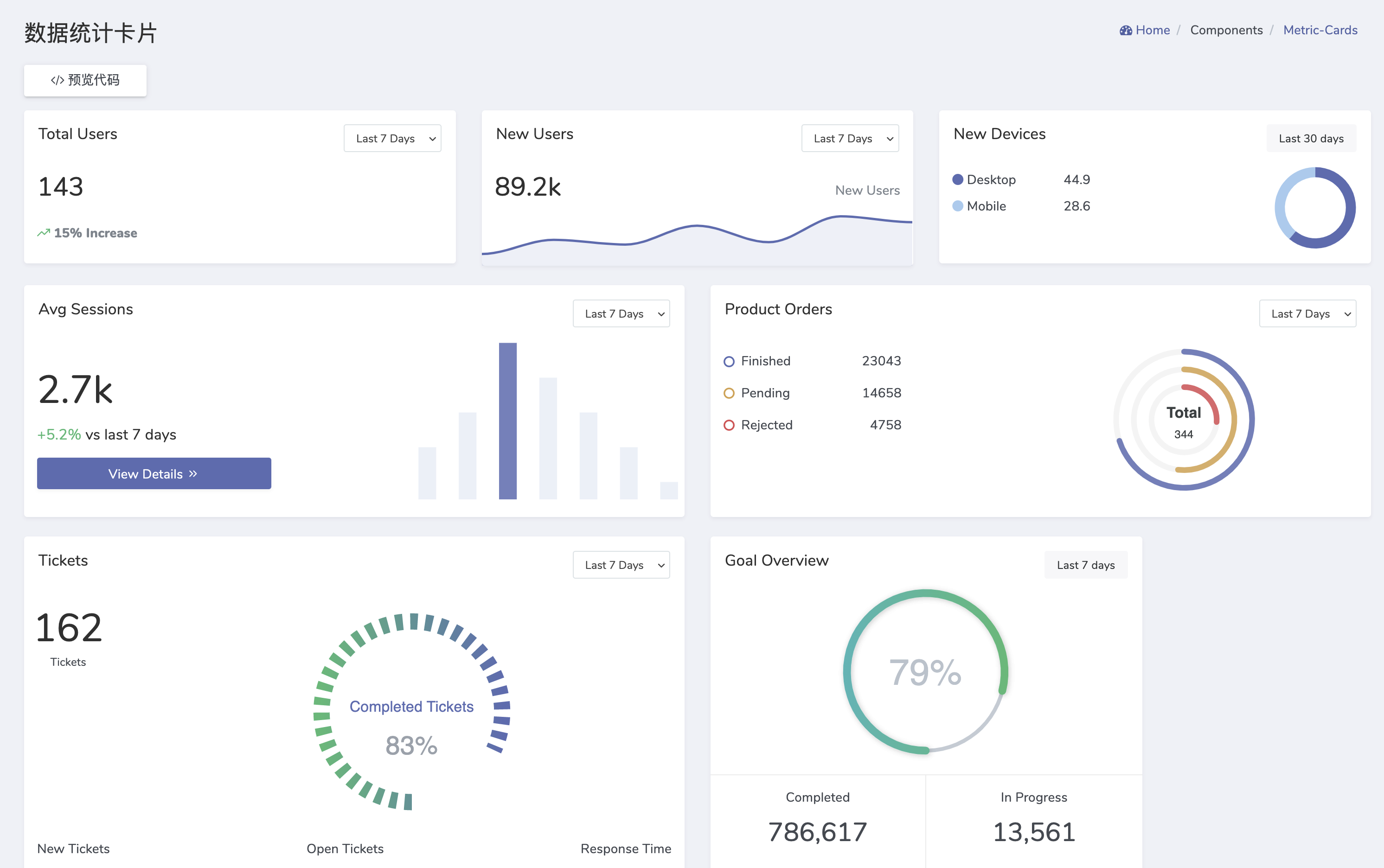This screenshot has width=1384, height=868.
Task: Click the Response Time label
Action: click(625, 849)
